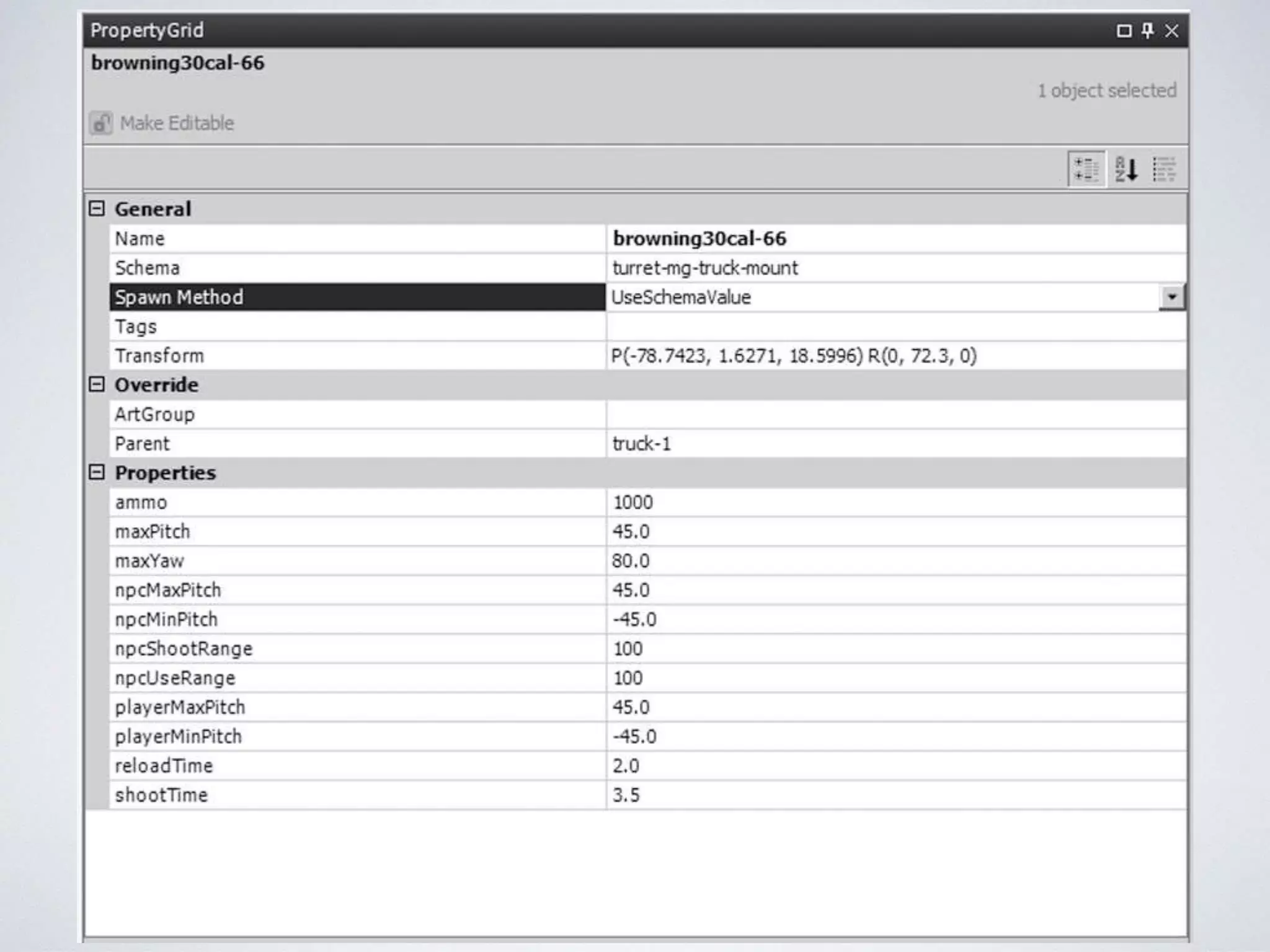Edit the reloadTime value 2.0
Viewport: 1270px width, 952px height.
click(626, 766)
